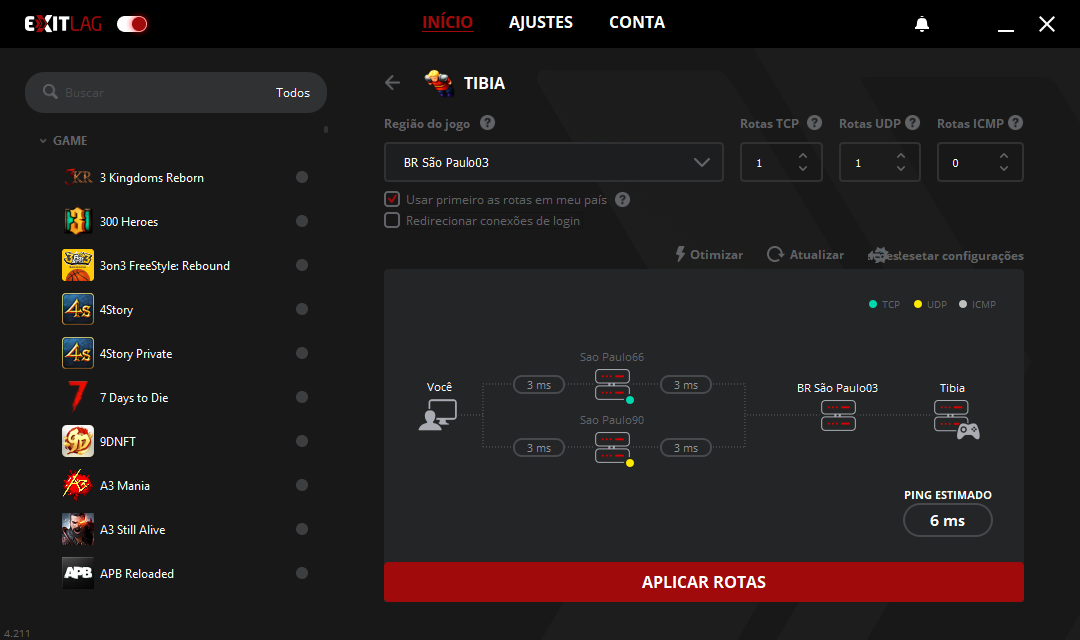Increase Rotas ICMP value

[x=1004, y=156]
